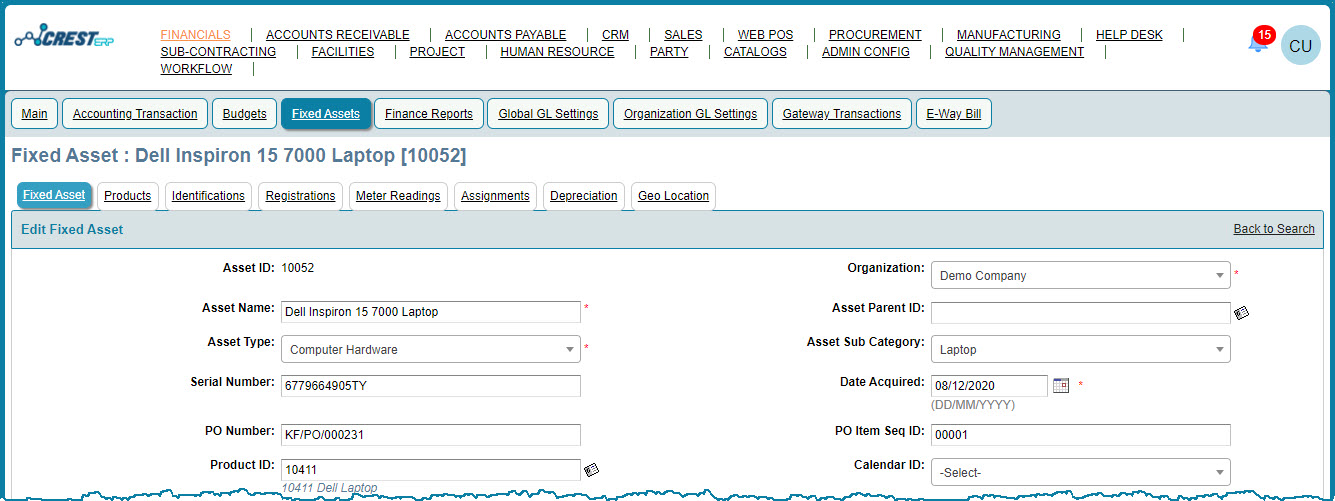Image resolution: width=1335 pixels, height=501 pixels.
Task: Open the Date Acquired calendar picker
Action: (x=1061, y=385)
